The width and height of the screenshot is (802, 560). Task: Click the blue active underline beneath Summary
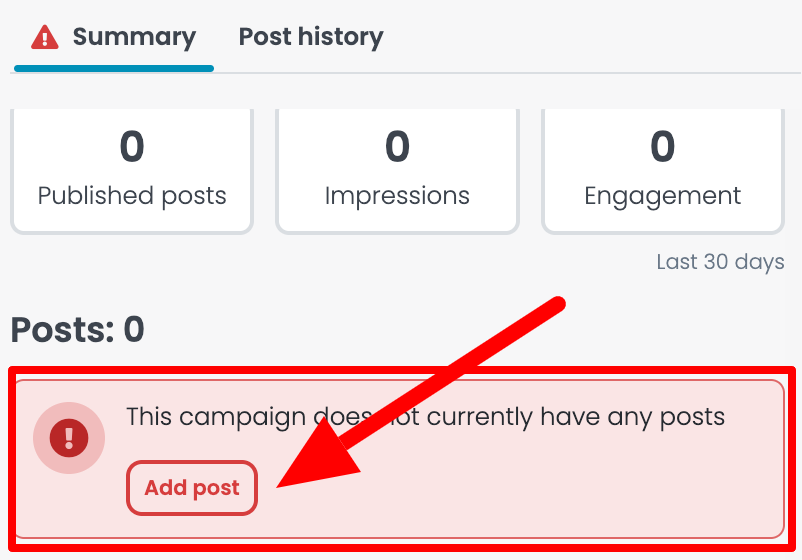pos(114,69)
